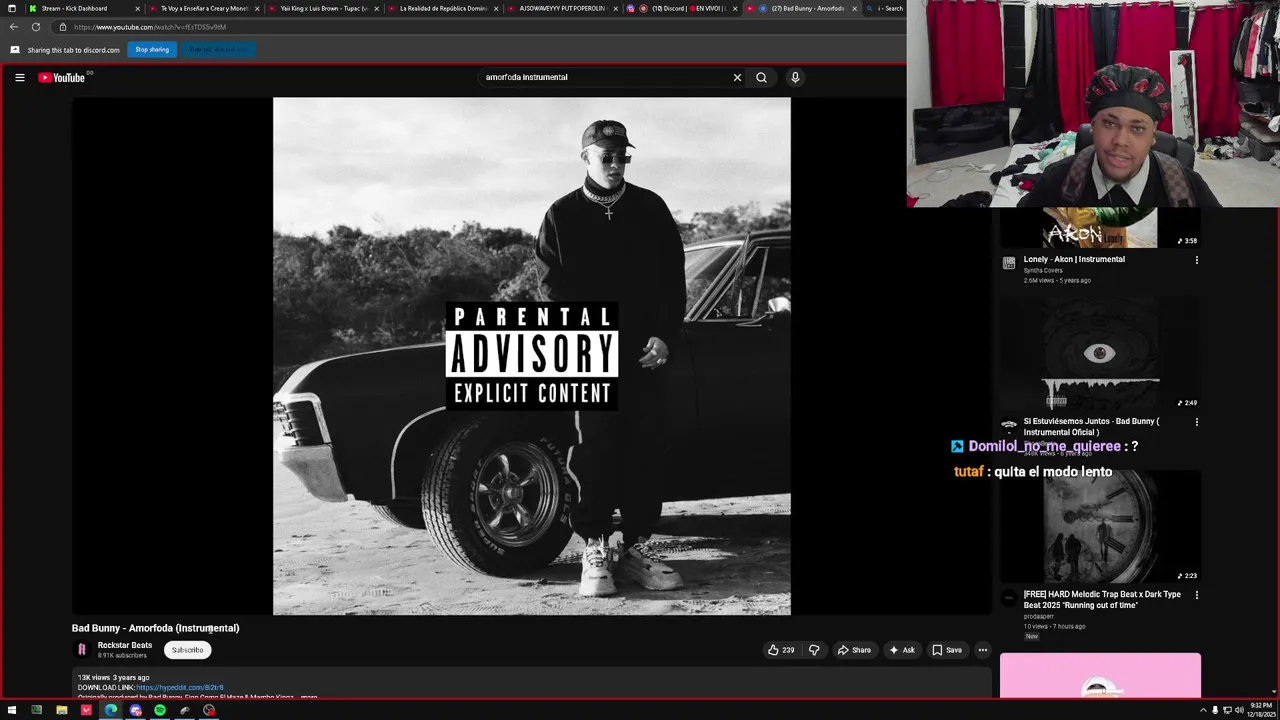Subscribe to Rockstar Beats channel
Image resolution: width=1280 pixels, height=720 pixels.
tap(187, 650)
